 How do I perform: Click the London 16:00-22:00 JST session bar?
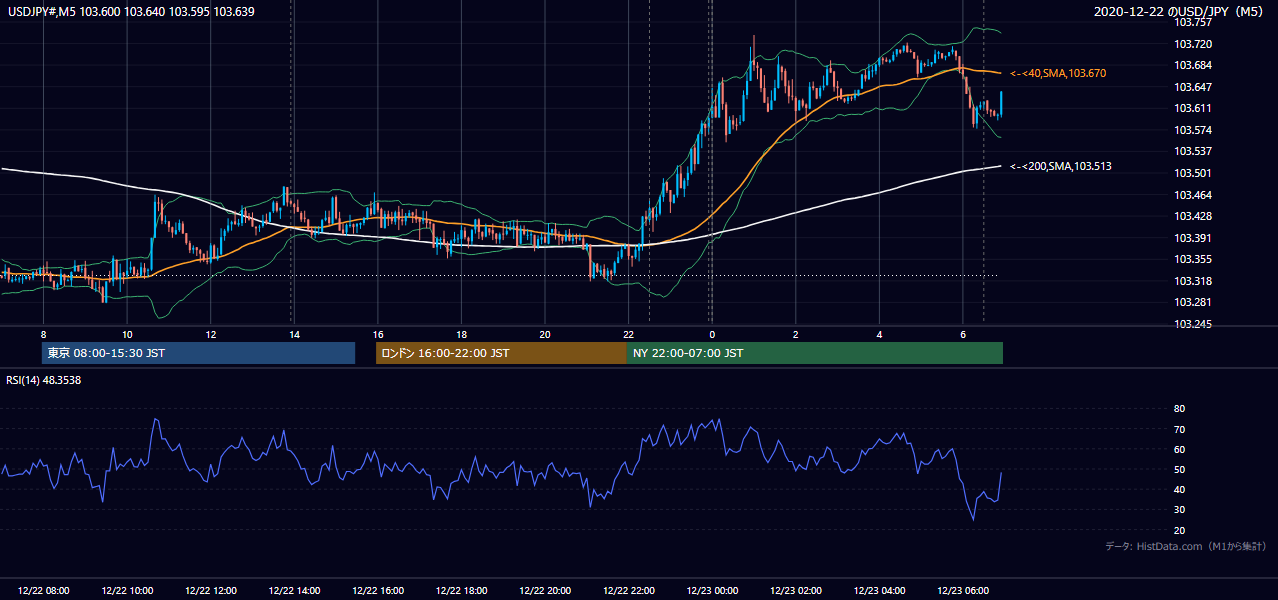[501, 353]
